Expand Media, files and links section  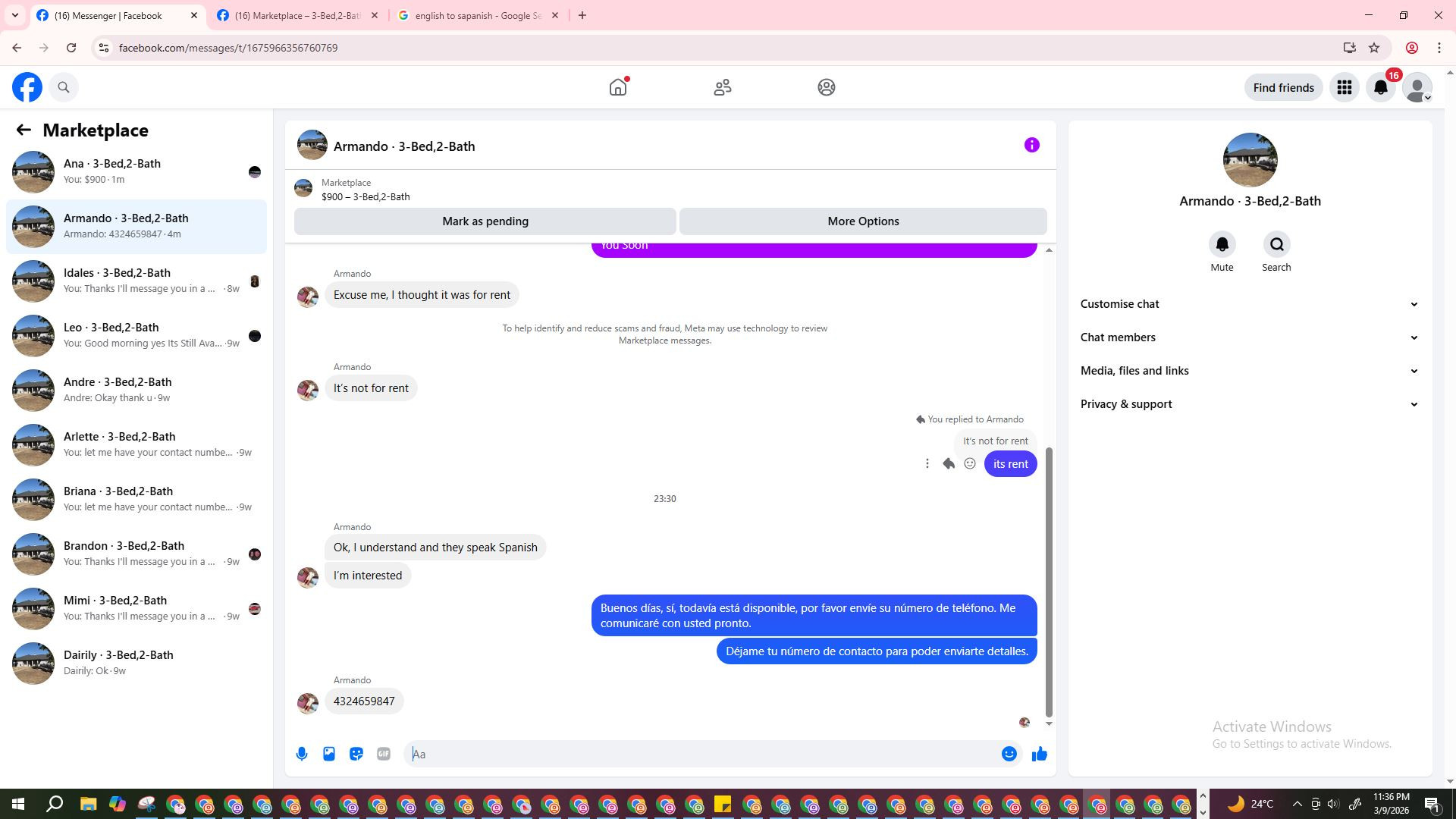click(x=1249, y=371)
